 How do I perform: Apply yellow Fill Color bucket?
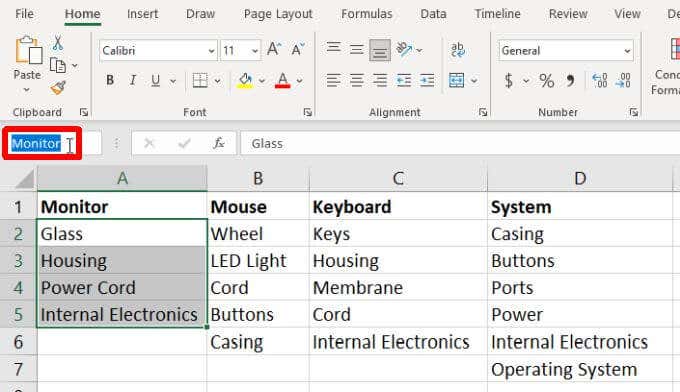click(x=245, y=80)
